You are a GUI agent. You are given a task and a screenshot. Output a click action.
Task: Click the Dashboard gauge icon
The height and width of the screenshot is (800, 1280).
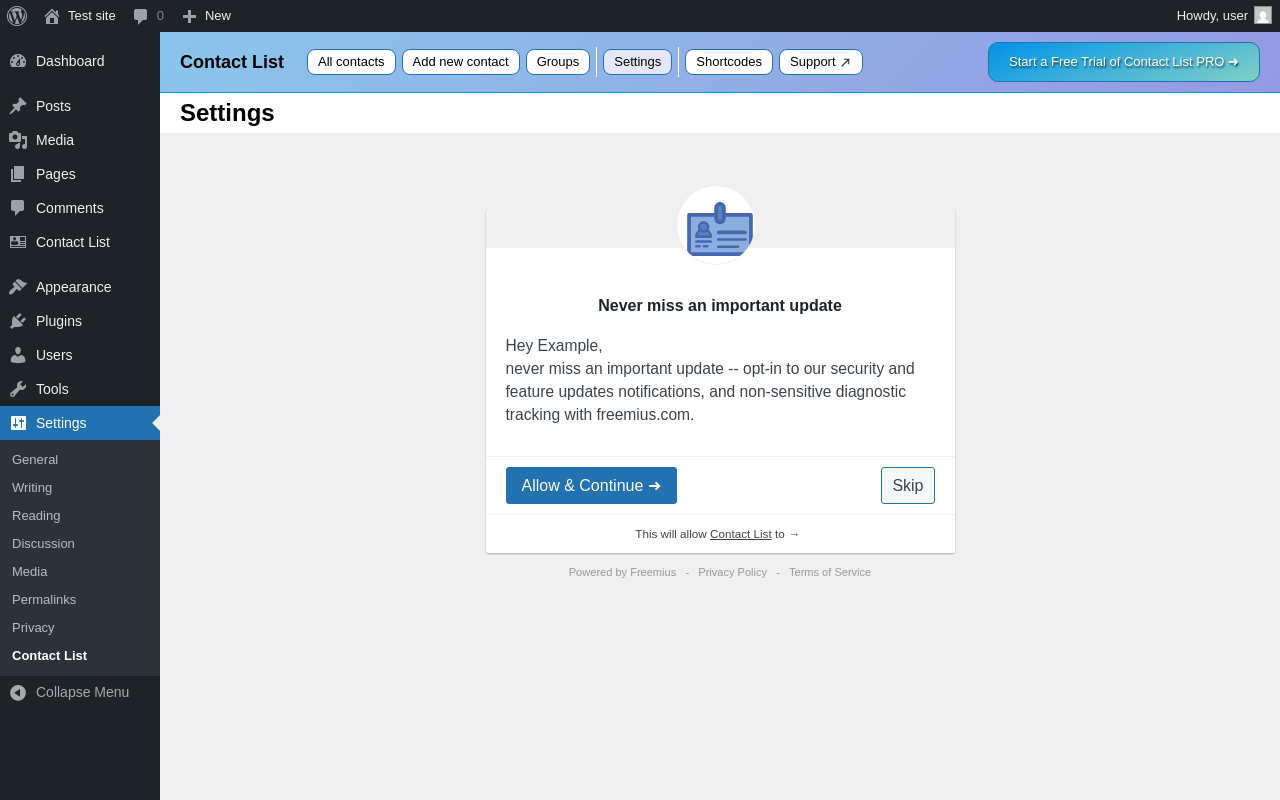[18, 61]
